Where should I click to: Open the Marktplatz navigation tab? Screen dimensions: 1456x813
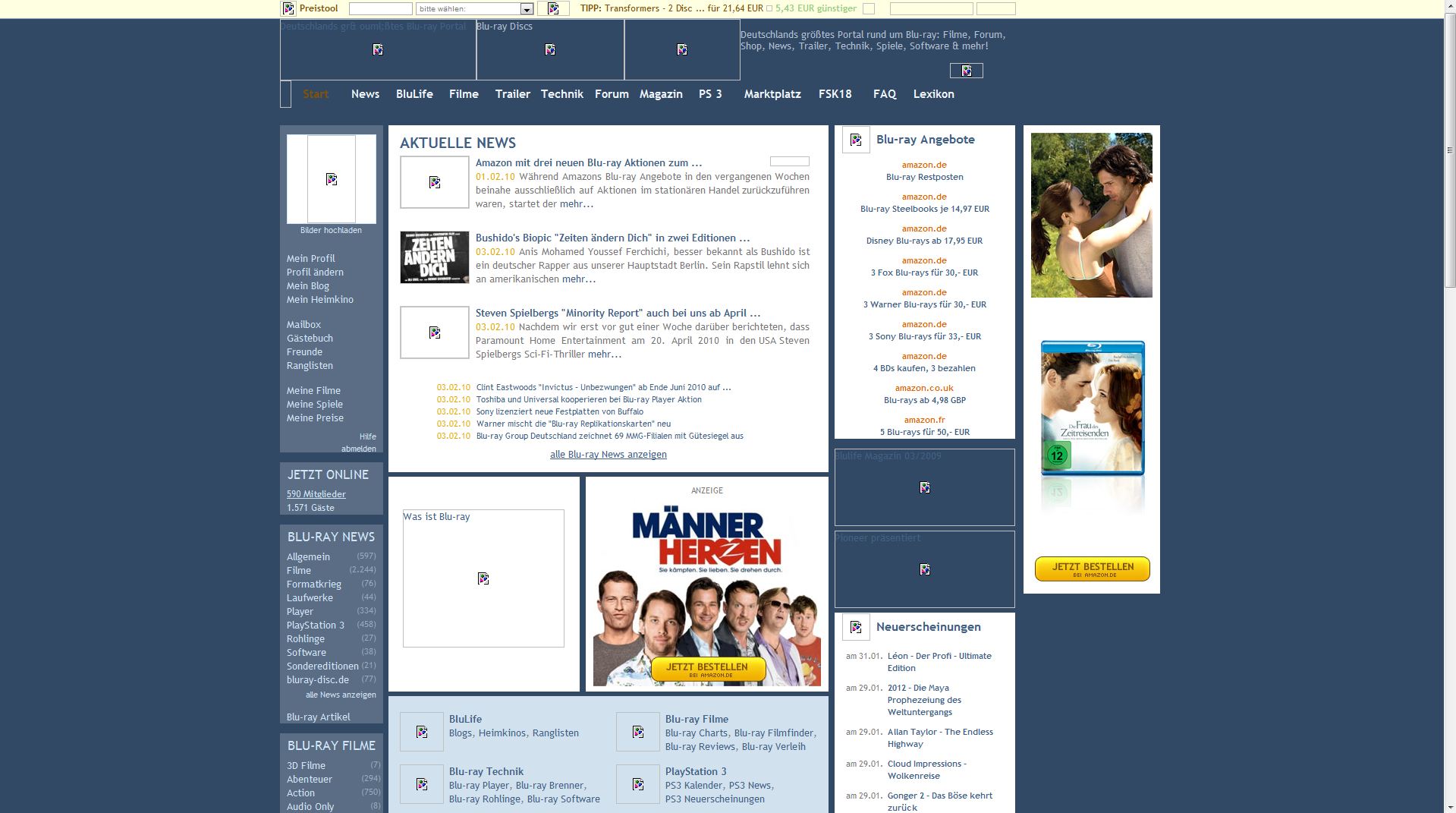point(772,94)
